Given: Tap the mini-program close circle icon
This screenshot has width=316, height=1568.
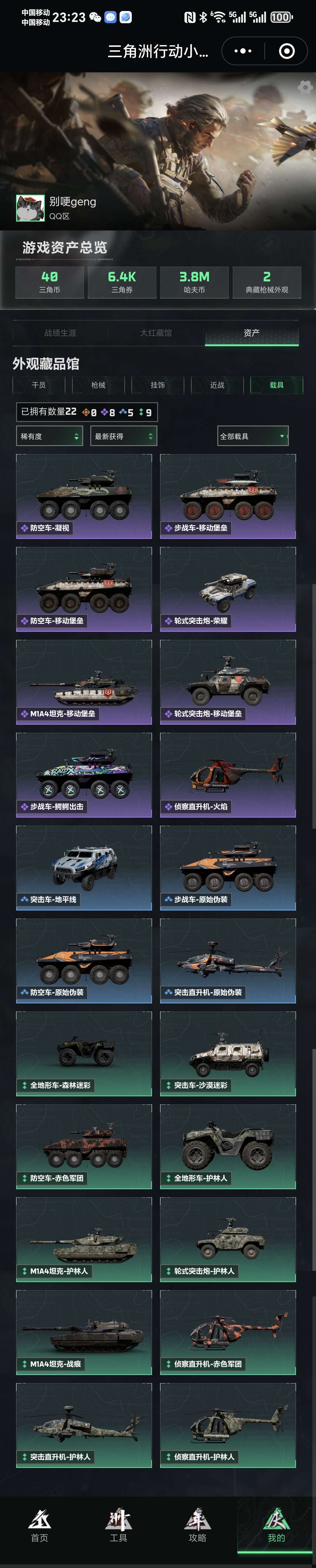Looking at the screenshot, I should (286, 51).
